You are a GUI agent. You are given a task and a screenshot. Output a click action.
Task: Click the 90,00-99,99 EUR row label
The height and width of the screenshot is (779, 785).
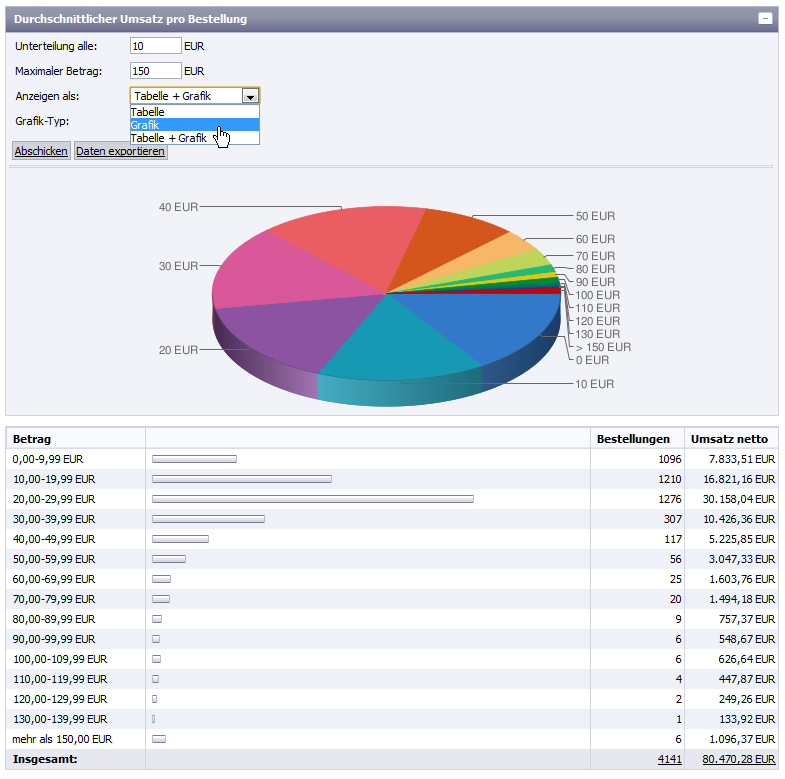pyautogui.click(x=54, y=639)
